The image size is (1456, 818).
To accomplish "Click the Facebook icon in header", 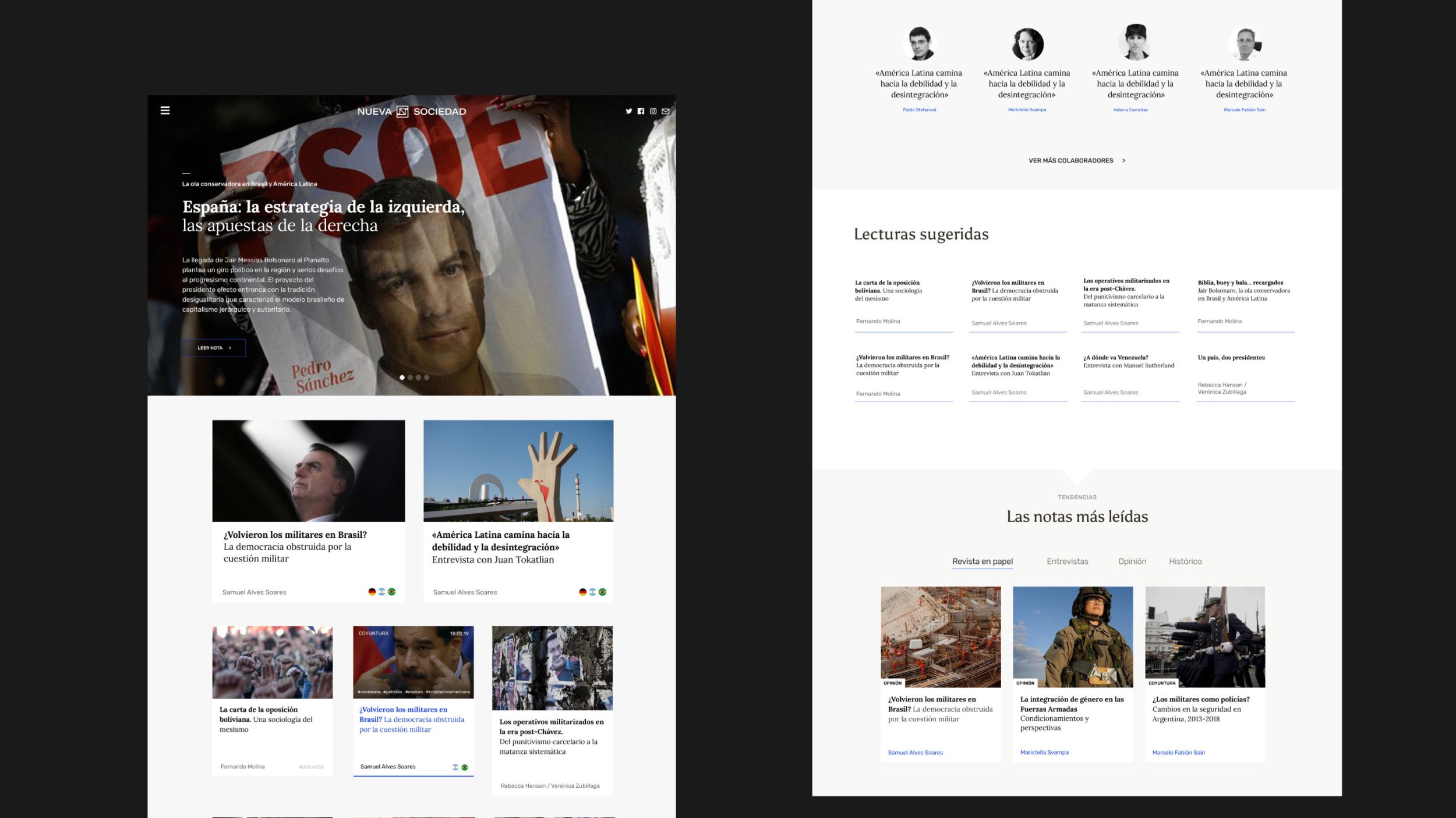I will coord(641,111).
